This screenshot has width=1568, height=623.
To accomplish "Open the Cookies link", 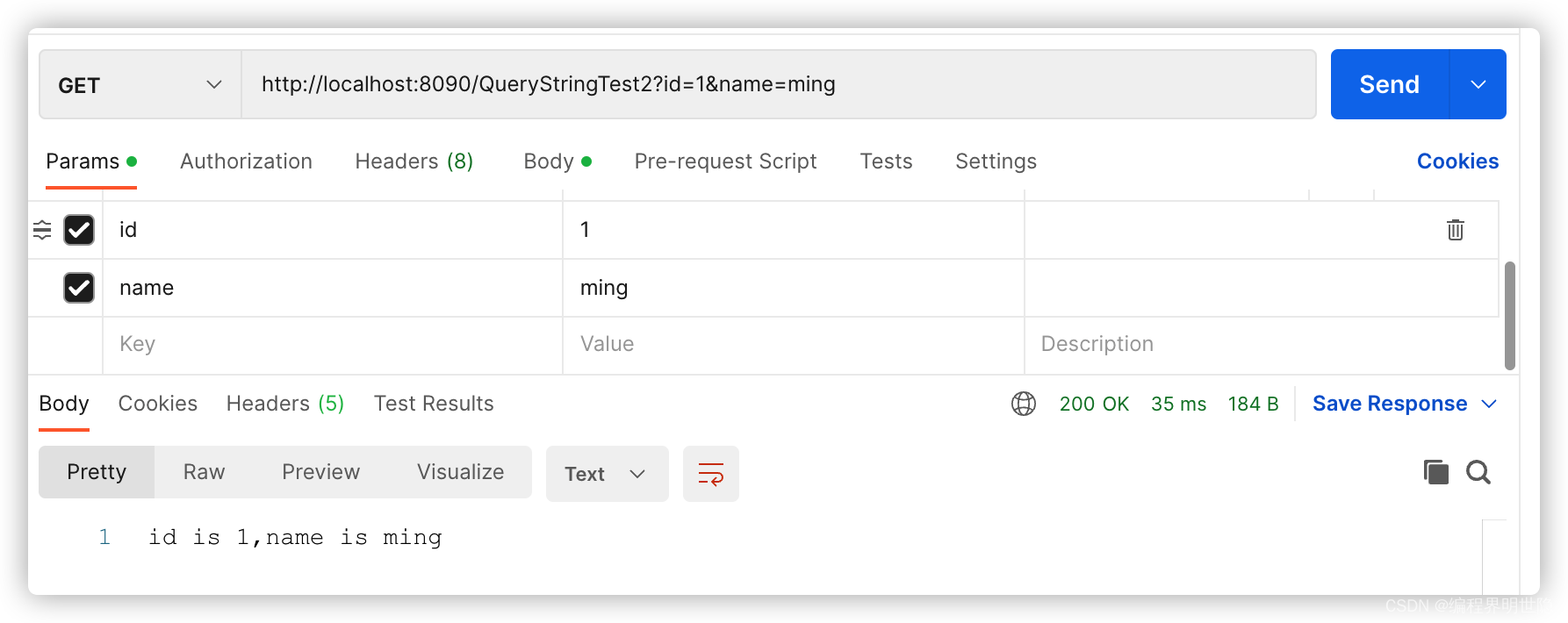I will tap(1457, 161).
